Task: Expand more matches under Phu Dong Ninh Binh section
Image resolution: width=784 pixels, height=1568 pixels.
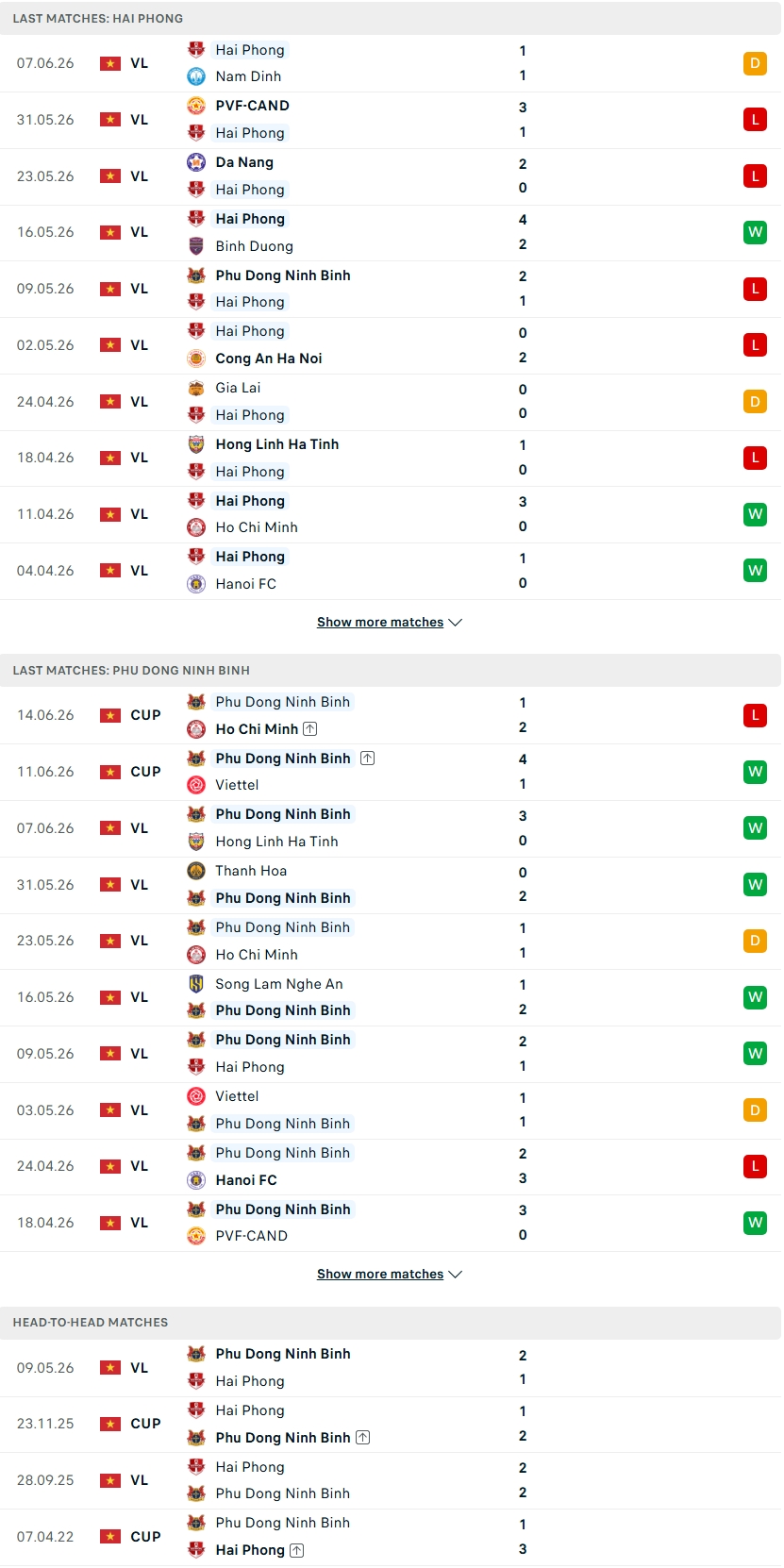Action: (x=389, y=1275)
